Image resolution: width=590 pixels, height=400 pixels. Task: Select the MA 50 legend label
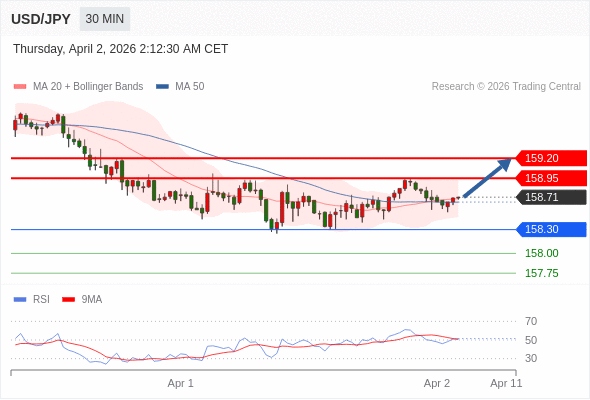190,87
